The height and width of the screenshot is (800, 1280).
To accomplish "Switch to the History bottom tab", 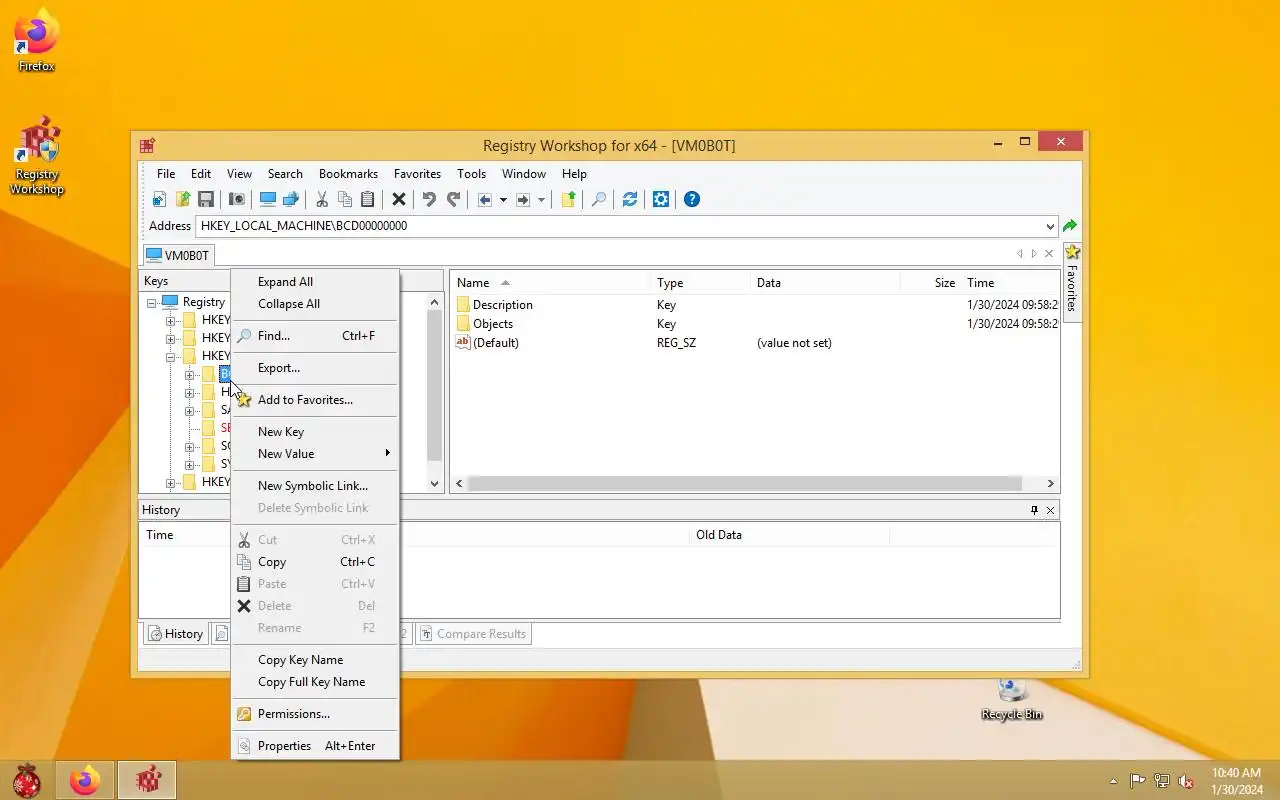I will [175, 634].
